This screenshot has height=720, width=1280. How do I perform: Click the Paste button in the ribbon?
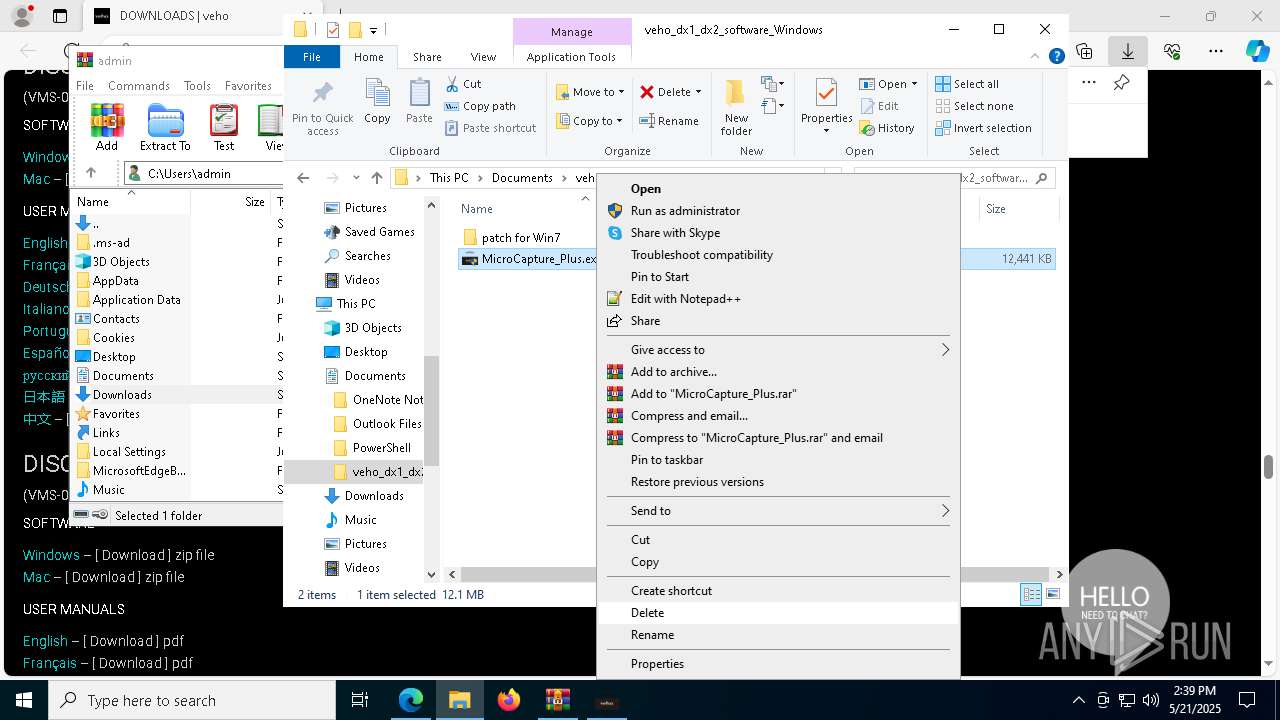[x=419, y=103]
